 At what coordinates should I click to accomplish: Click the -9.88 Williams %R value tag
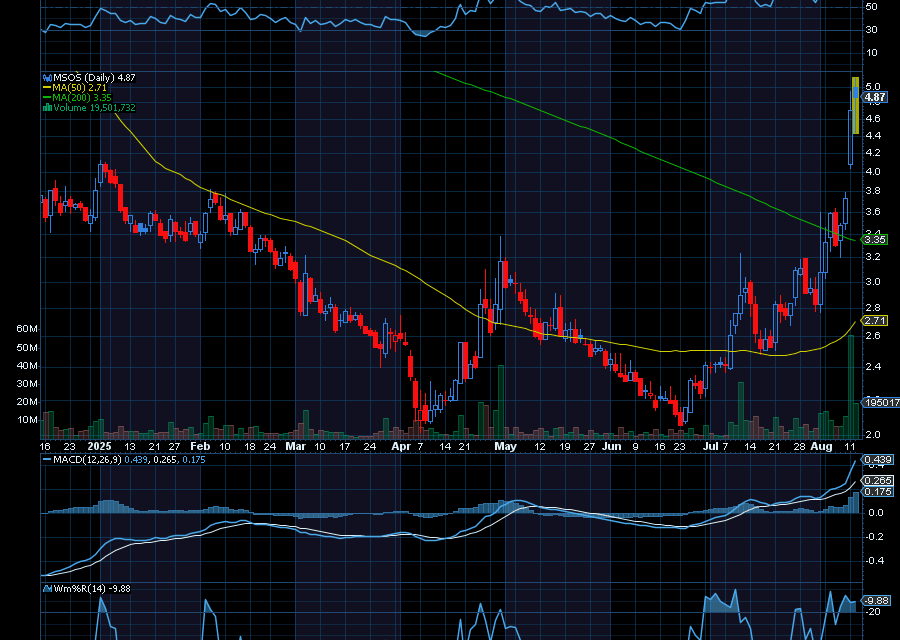(x=877, y=600)
